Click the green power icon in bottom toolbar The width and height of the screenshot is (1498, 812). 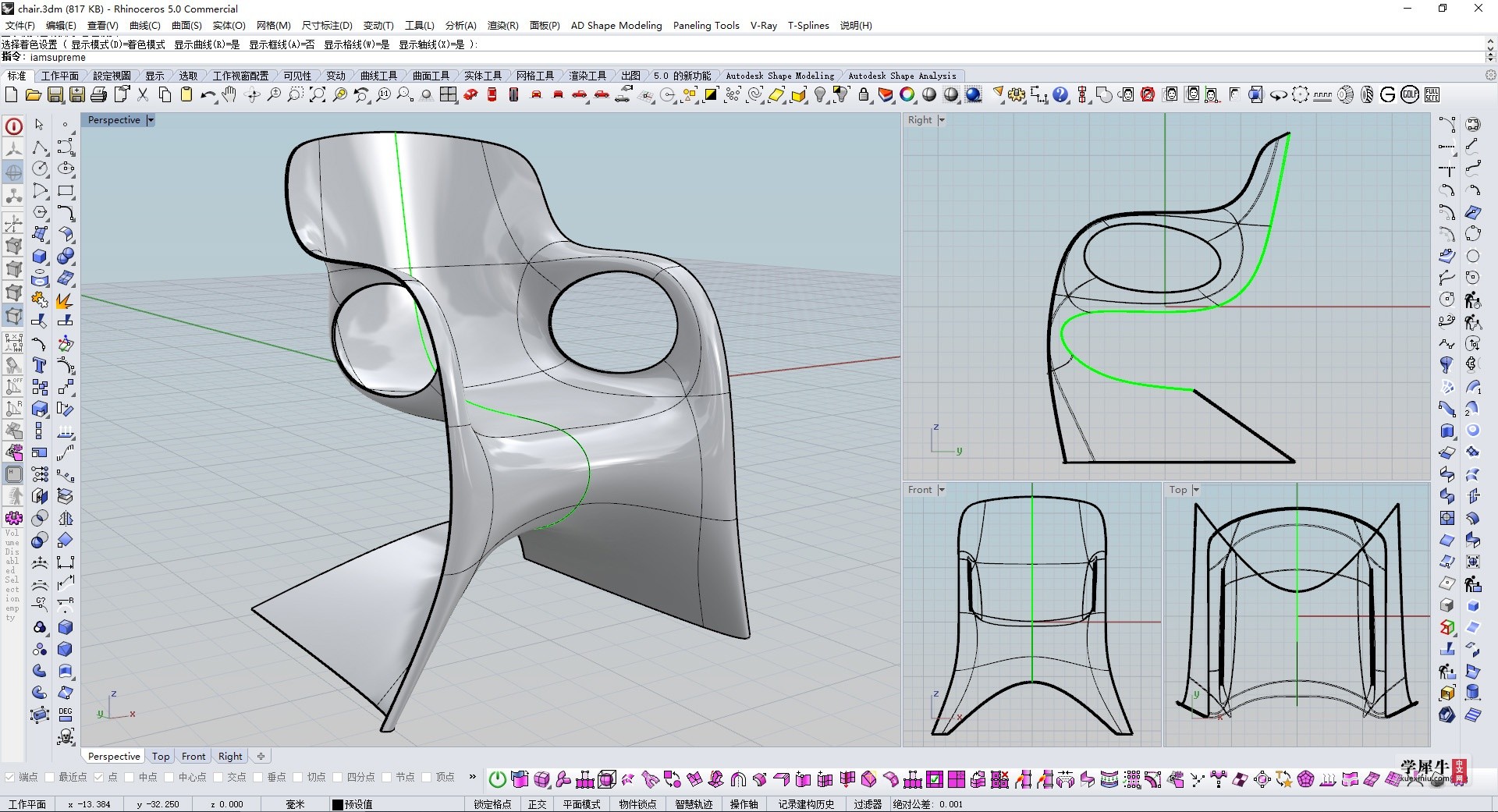[x=498, y=778]
